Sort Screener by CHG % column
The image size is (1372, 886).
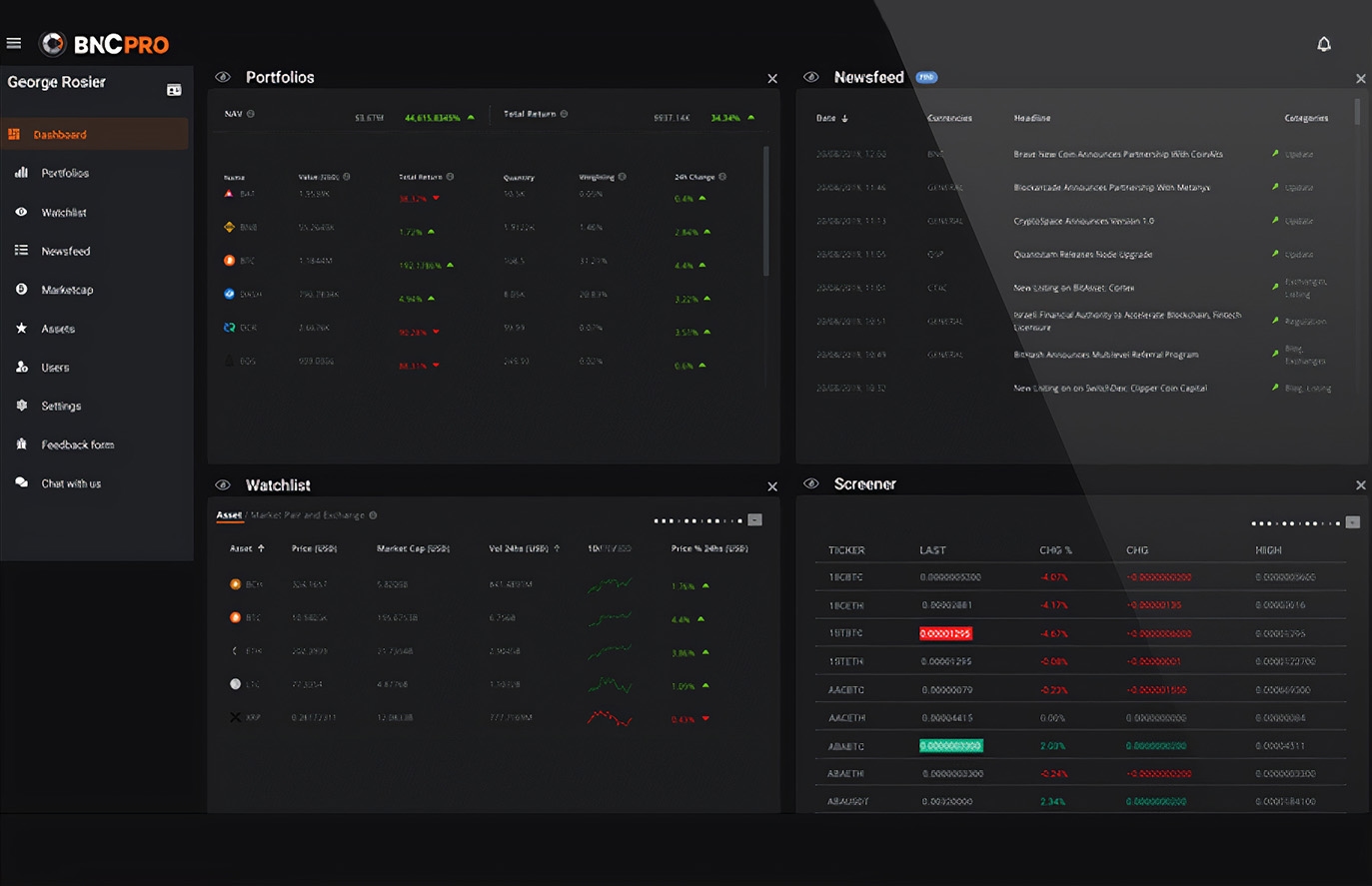[x=1055, y=550]
